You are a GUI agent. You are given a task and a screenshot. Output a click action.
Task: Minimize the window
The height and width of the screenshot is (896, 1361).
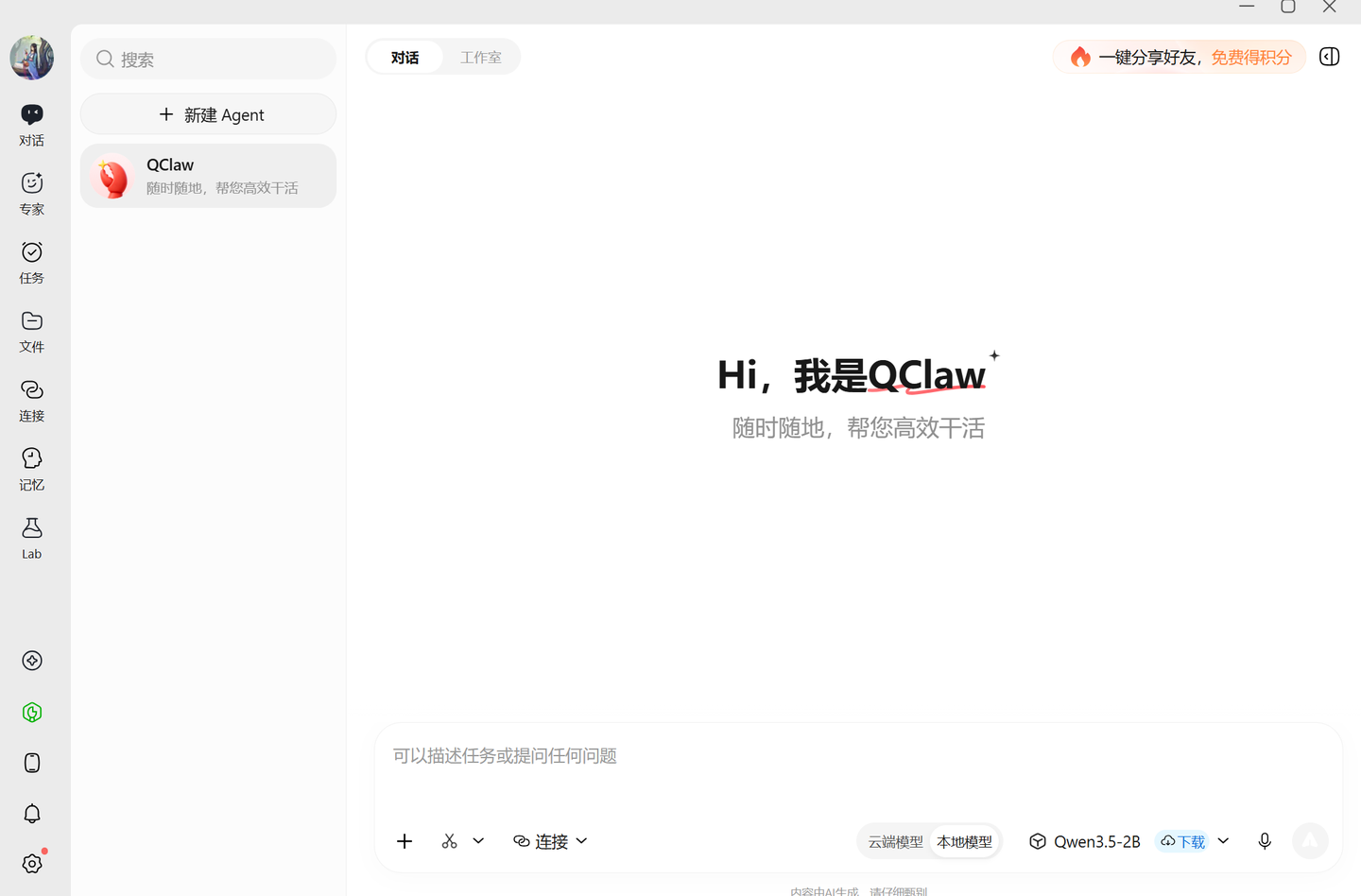coord(1247,7)
